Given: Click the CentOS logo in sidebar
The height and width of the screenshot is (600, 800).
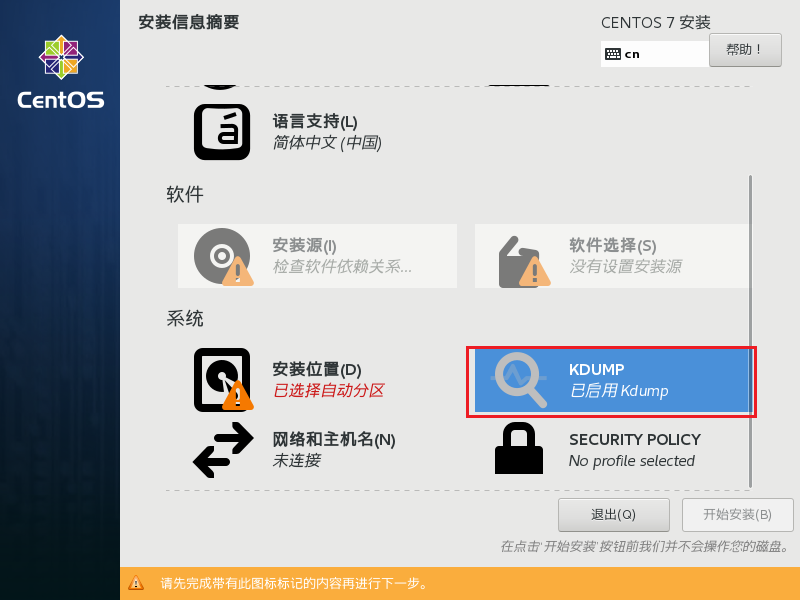Looking at the screenshot, I should pos(61,72).
